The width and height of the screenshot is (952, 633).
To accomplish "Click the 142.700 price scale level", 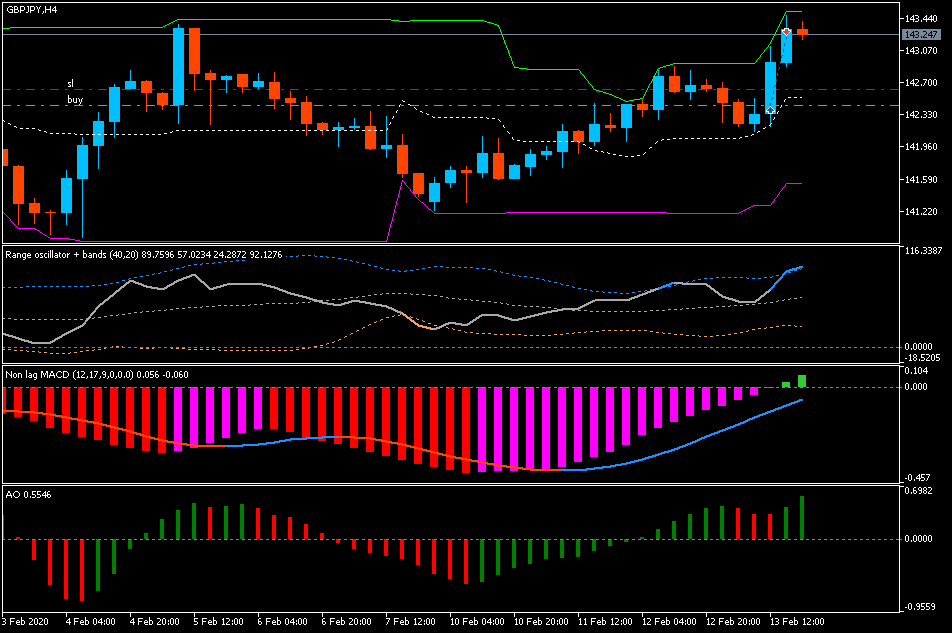I will 921,83.
